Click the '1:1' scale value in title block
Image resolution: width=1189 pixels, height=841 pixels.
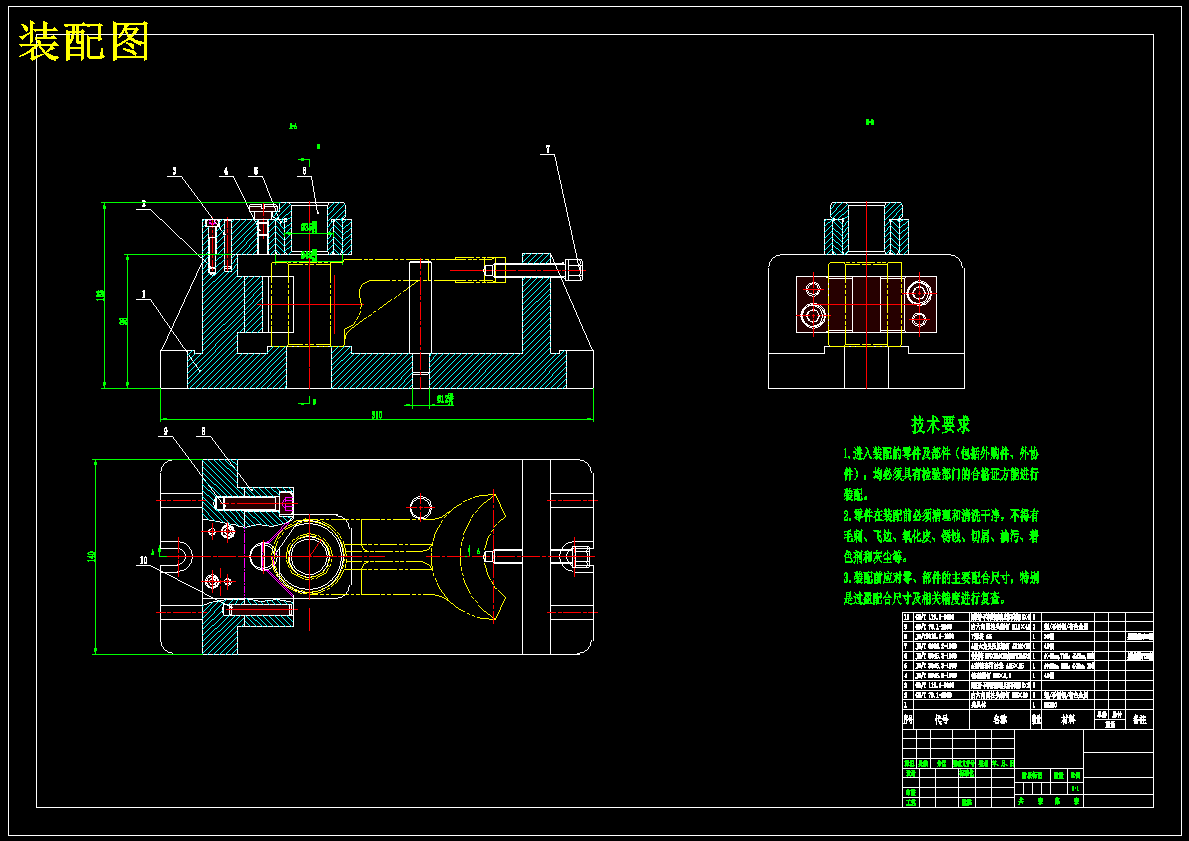pyautogui.click(x=1075, y=789)
